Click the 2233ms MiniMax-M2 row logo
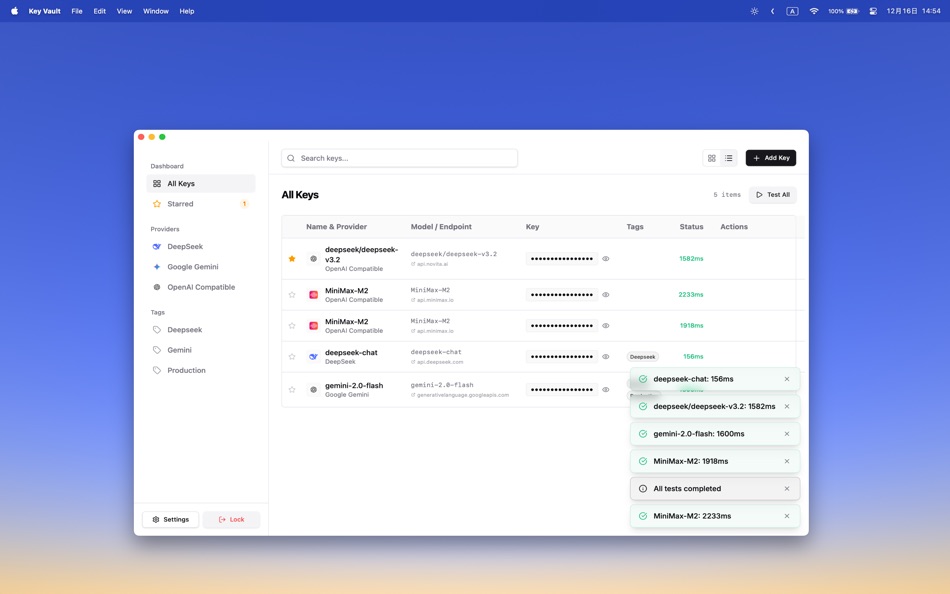 point(313,295)
